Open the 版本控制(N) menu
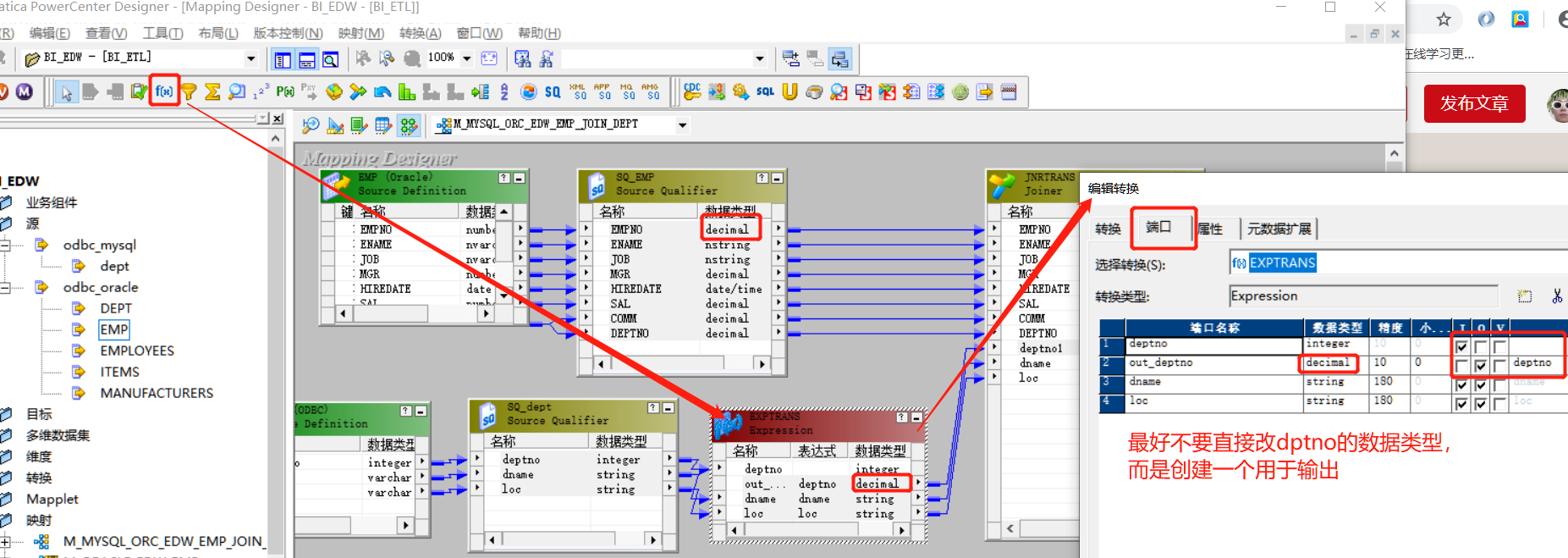Viewport: 1568px width, 558px height. (288, 33)
